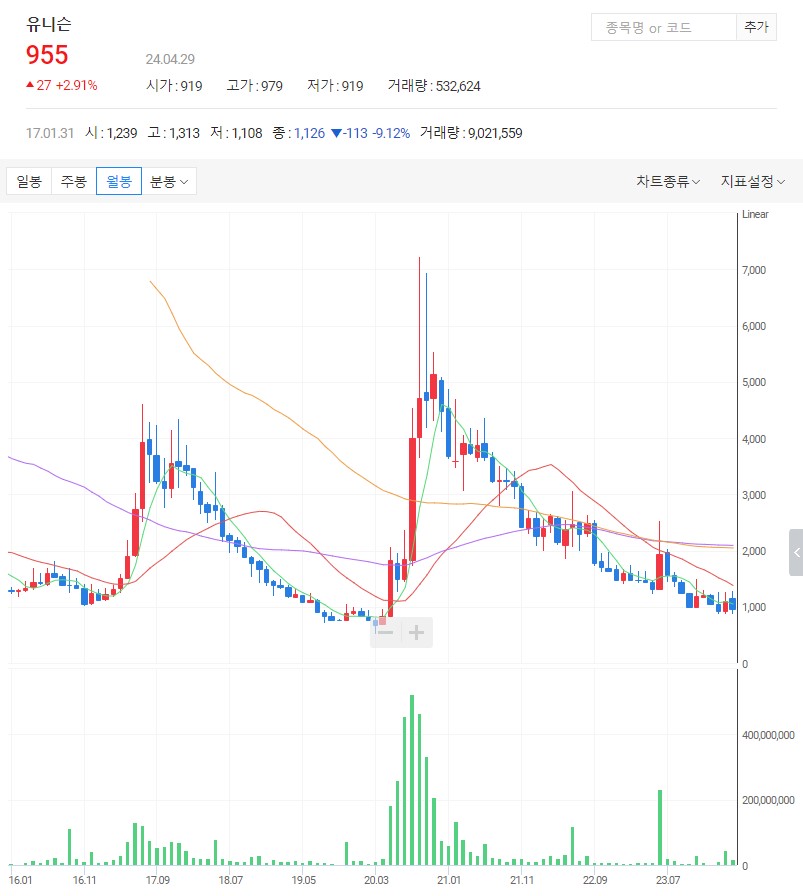
Task: Click the 20.03 date label on the time axis
Action: point(376,880)
